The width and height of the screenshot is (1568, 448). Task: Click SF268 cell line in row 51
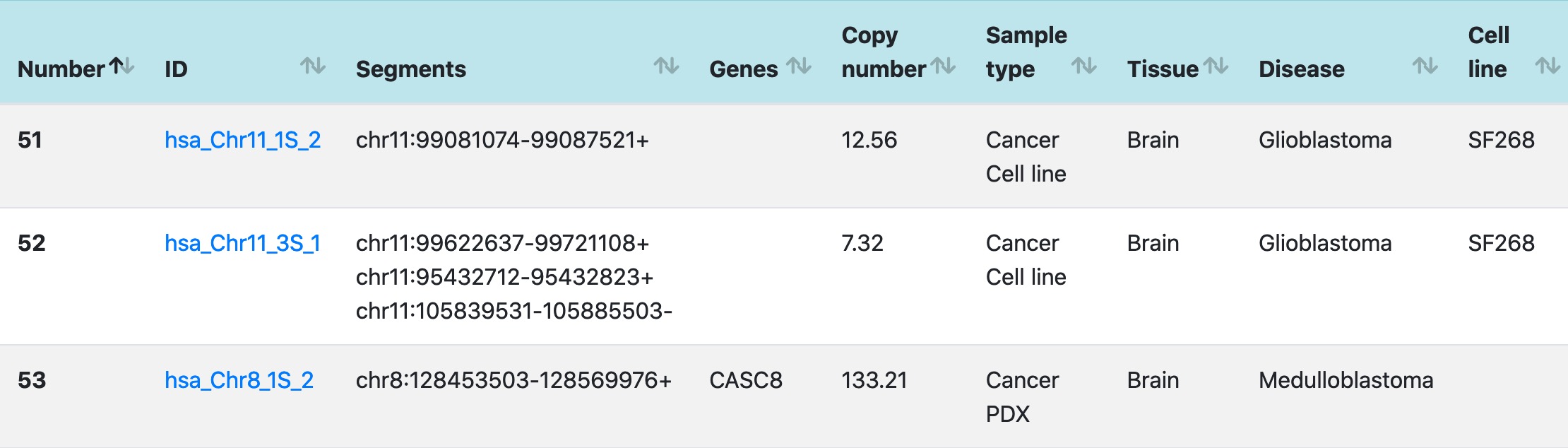click(1501, 140)
